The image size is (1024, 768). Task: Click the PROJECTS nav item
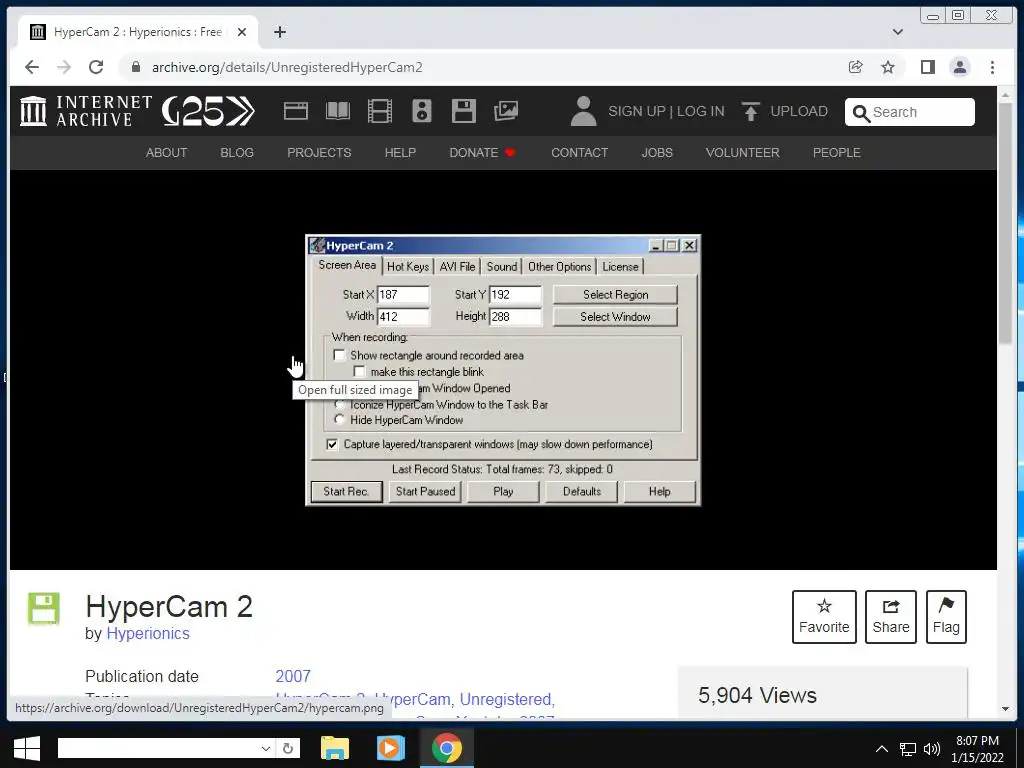click(319, 153)
